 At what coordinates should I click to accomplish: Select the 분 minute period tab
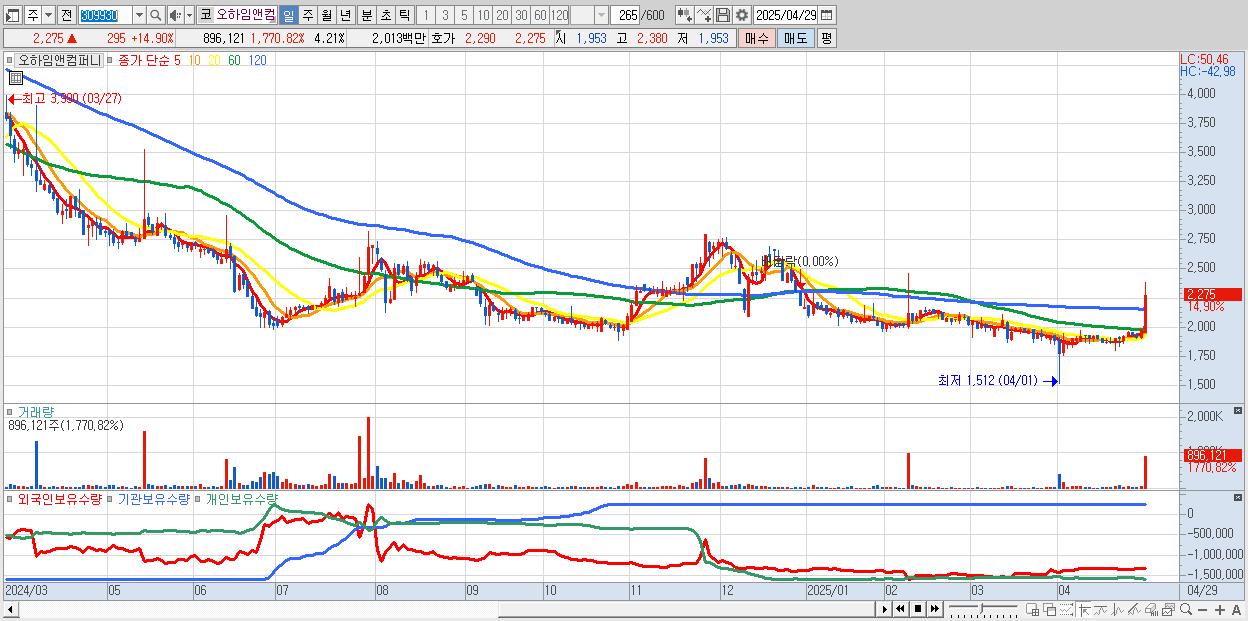pos(366,15)
